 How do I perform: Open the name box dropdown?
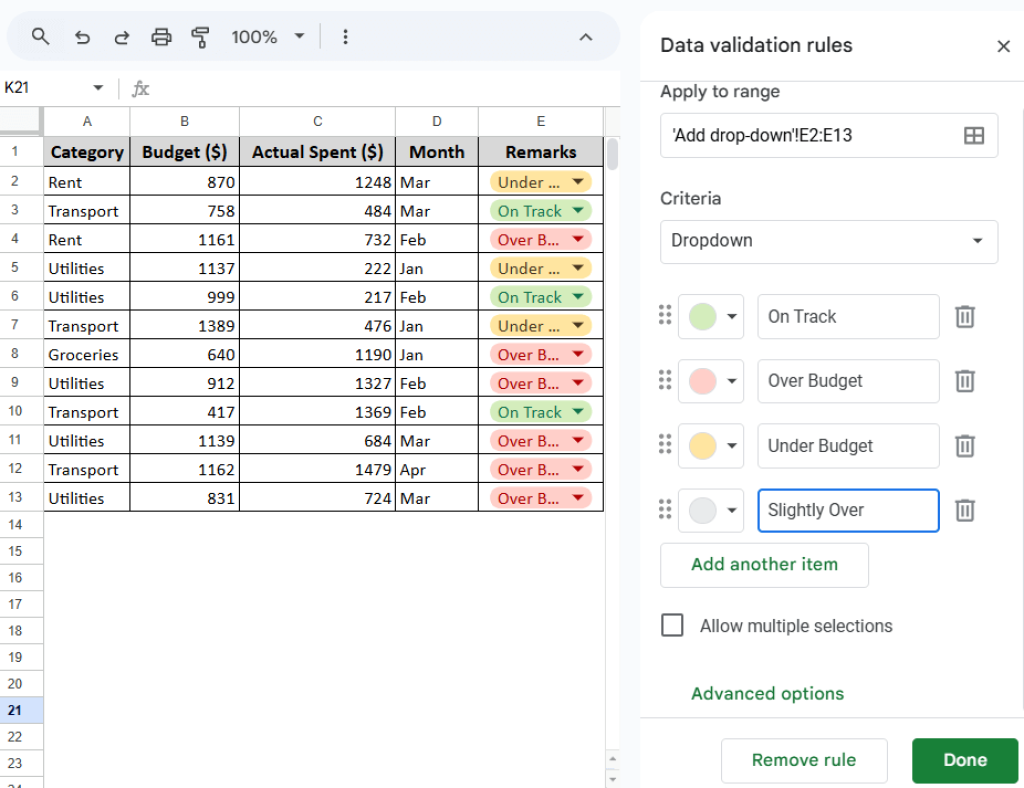tap(97, 87)
